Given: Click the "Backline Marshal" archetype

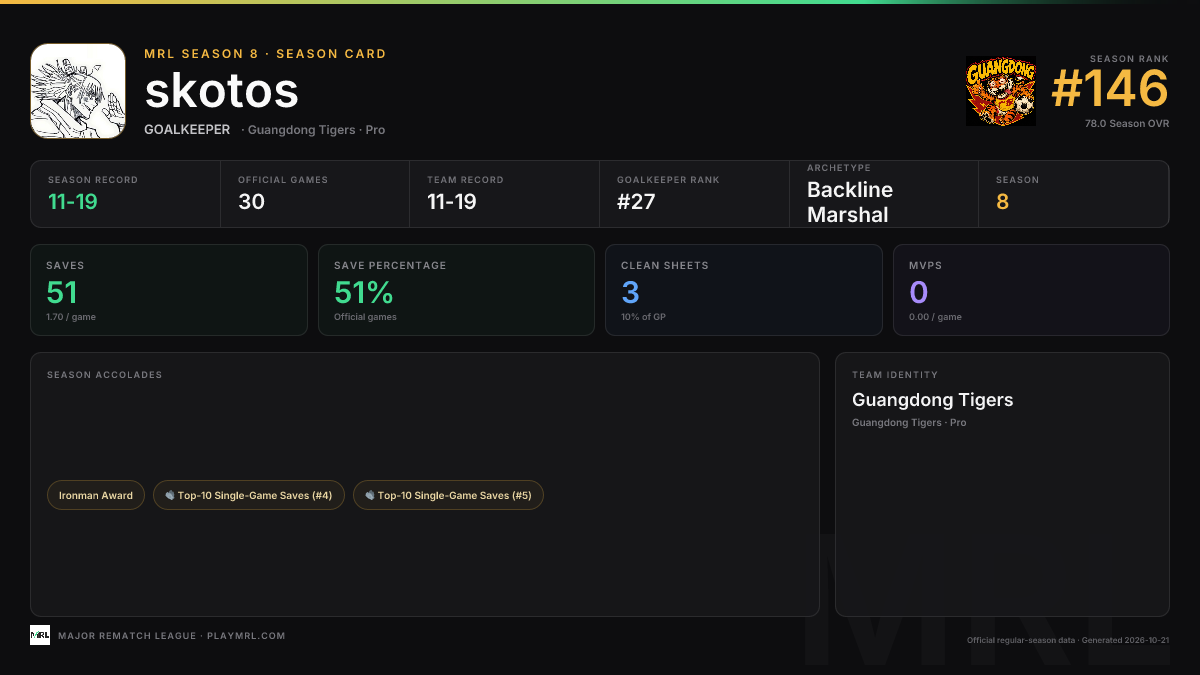Looking at the screenshot, I should [x=850, y=202].
